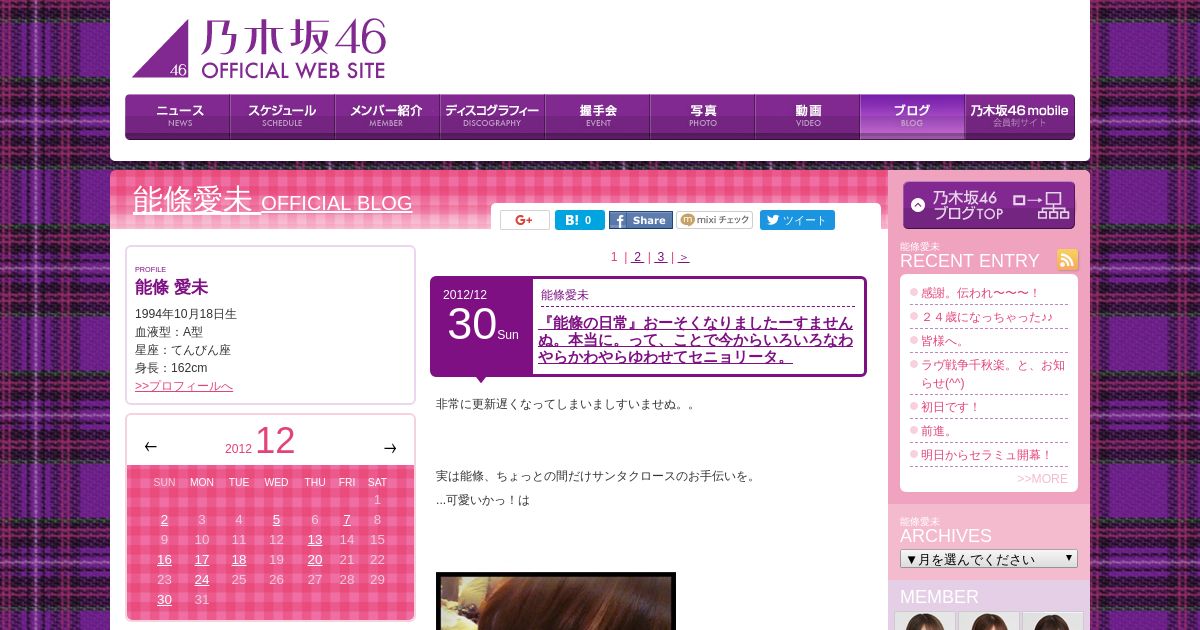This screenshot has height=630, width=1200.
Task: Tweet this blog with ツイート button
Action: [797, 220]
